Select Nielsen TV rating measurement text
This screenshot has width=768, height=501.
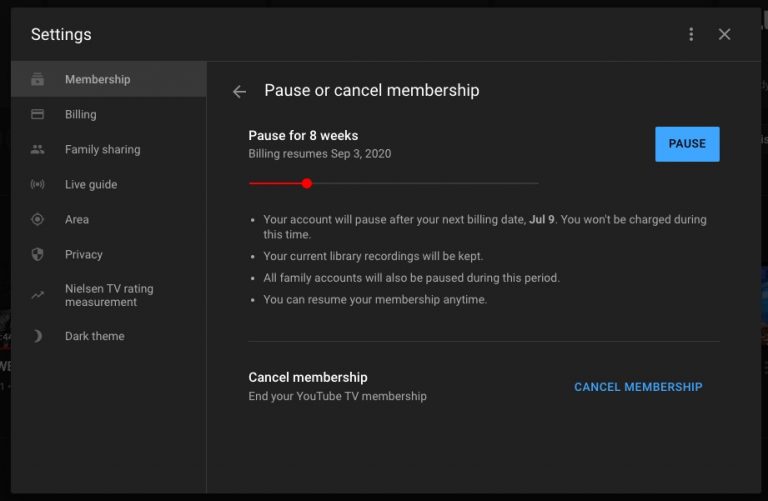click(109, 295)
